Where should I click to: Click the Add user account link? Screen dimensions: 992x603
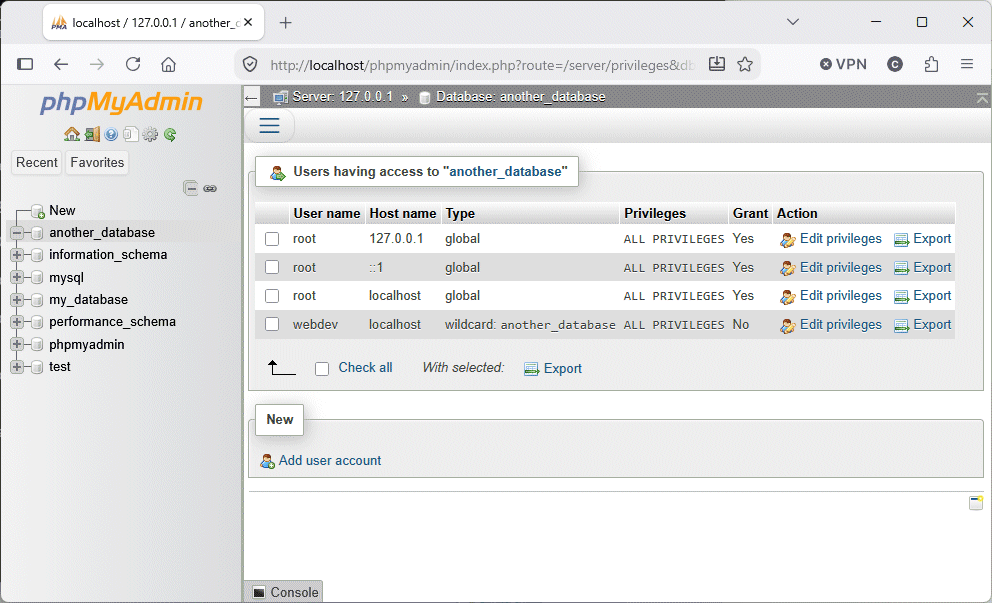(x=330, y=461)
